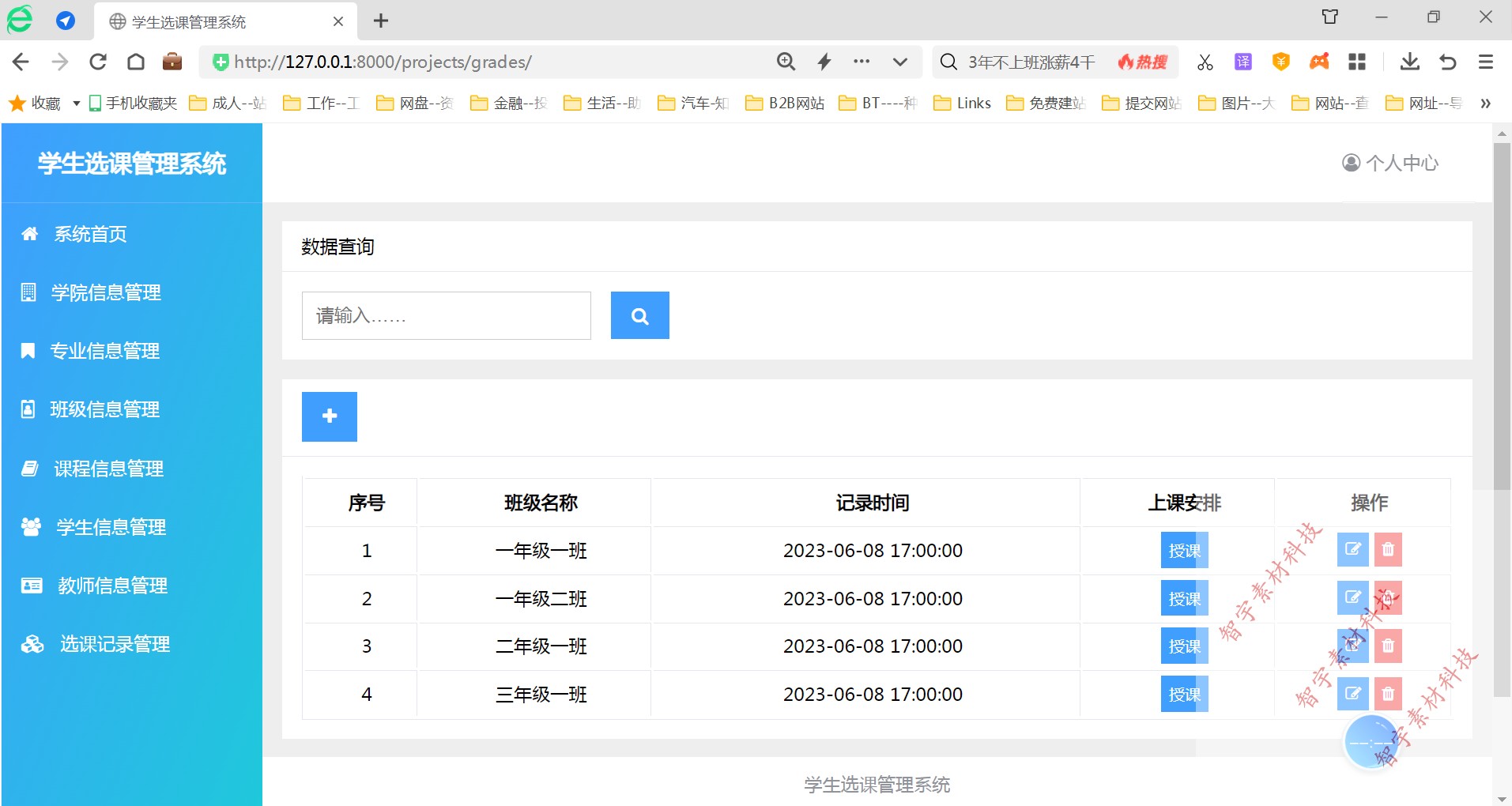1512x806 pixels.
Task: Click the user avatar icon beside 个人中心
Action: (1350, 163)
